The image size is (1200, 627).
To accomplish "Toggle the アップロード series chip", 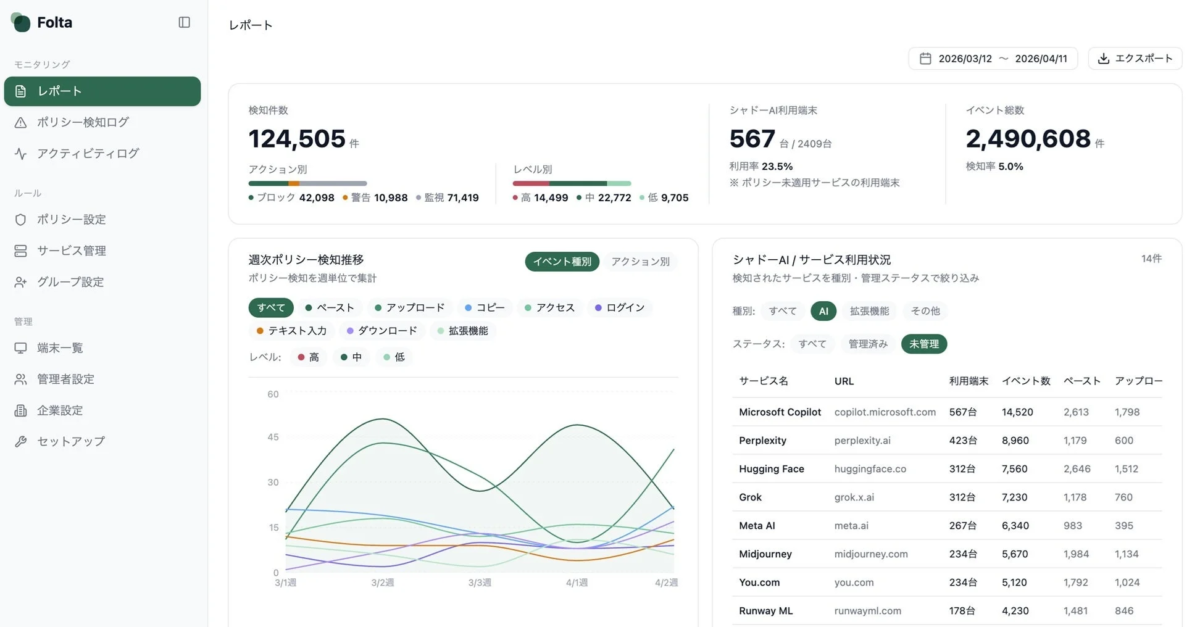I will coord(412,307).
